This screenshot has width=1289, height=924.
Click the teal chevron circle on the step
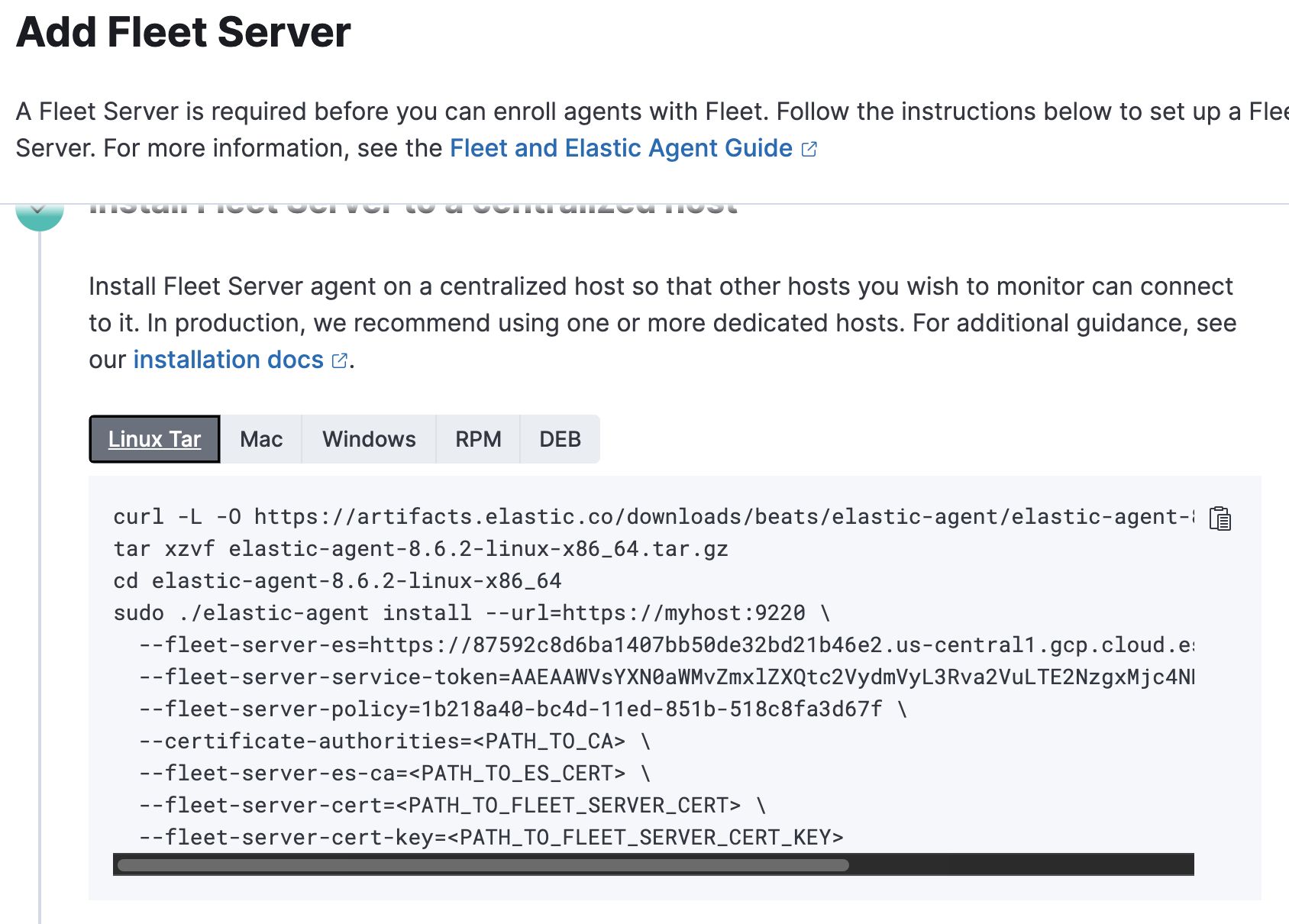pyautogui.click(x=41, y=212)
